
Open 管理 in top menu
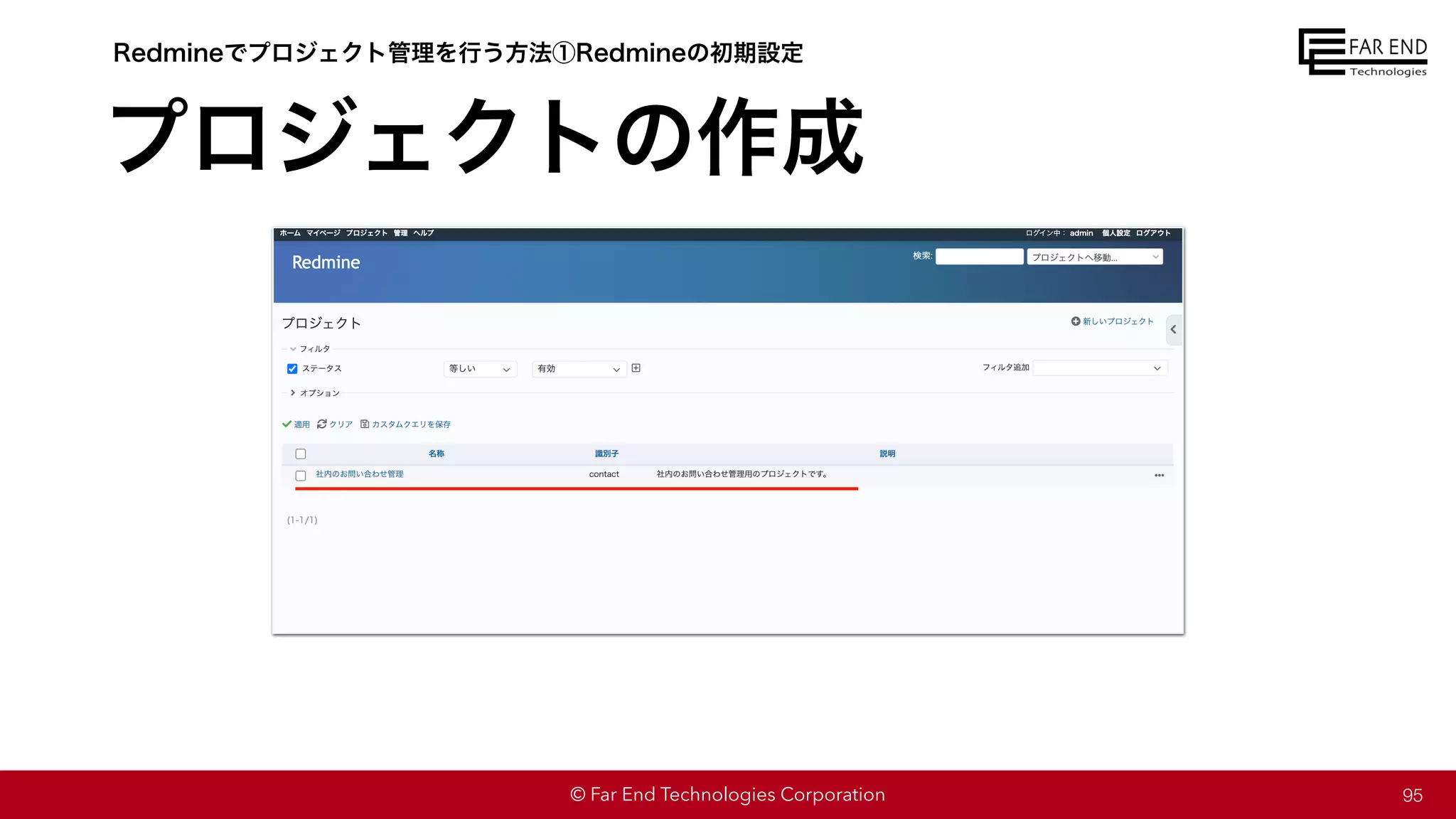point(401,233)
